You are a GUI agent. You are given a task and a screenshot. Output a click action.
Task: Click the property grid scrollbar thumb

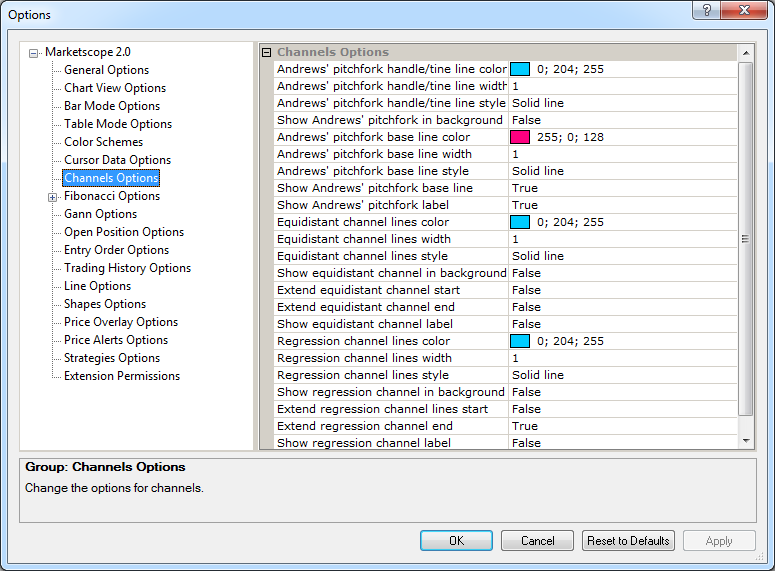(x=746, y=239)
